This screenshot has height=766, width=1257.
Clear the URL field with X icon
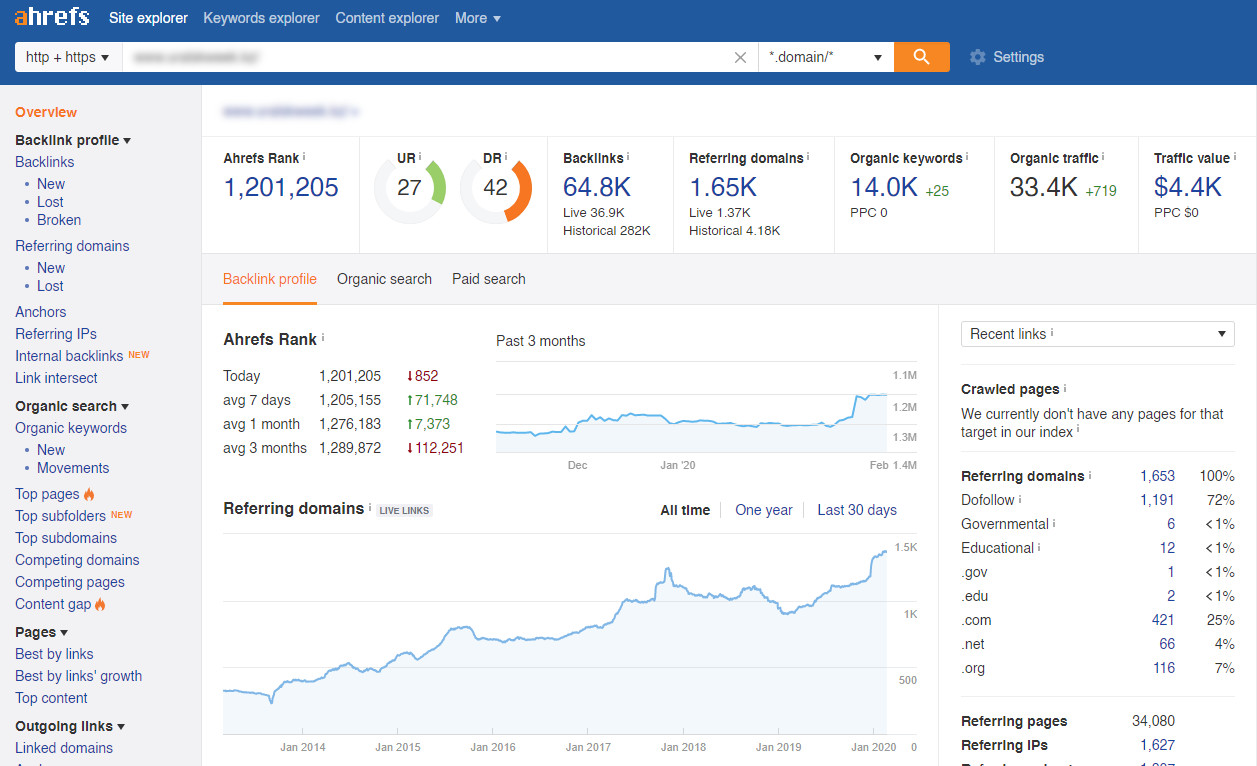pyautogui.click(x=740, y=58)
